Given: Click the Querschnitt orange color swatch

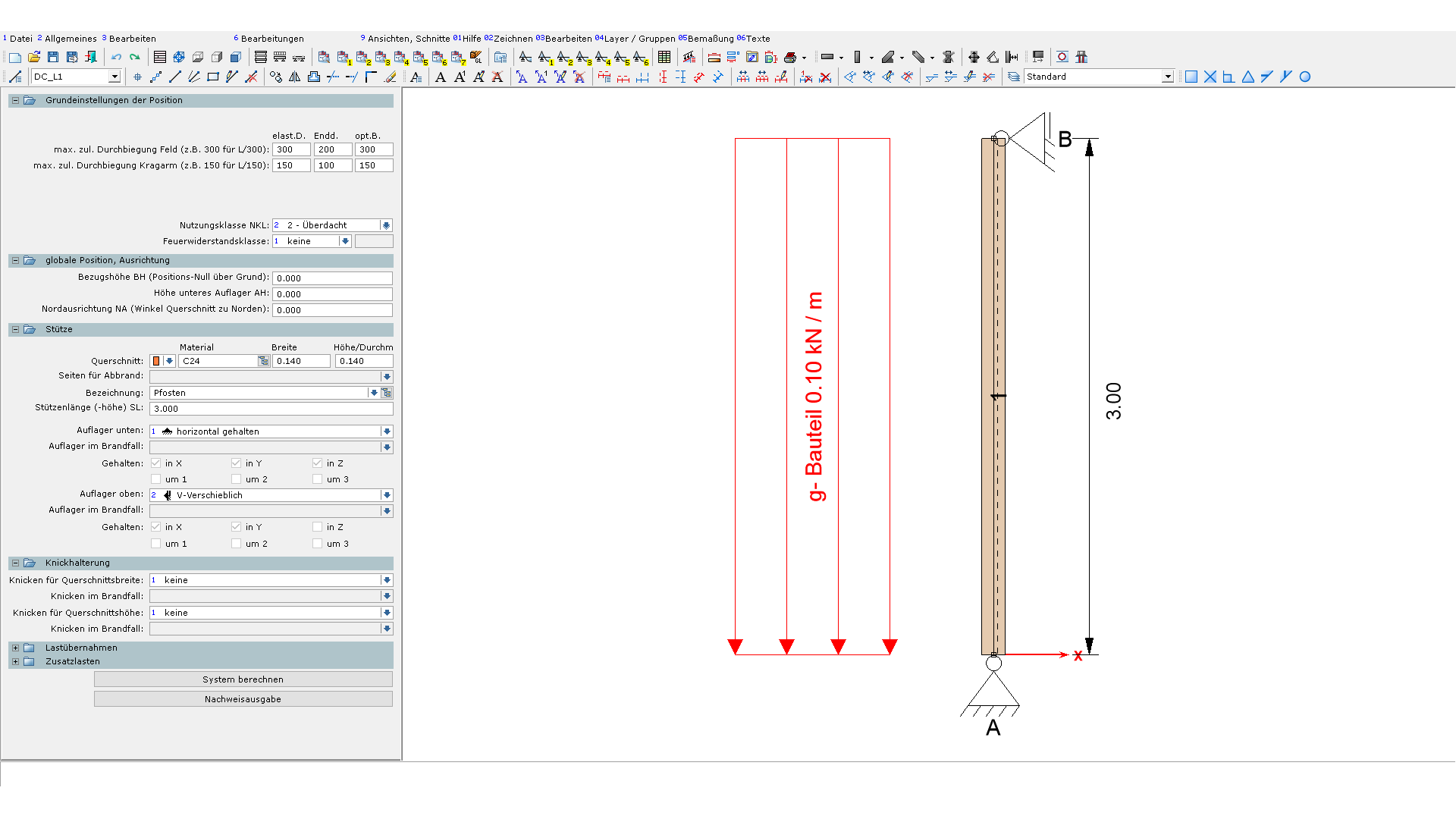Looking at the screenshot, I should (156, 361).
